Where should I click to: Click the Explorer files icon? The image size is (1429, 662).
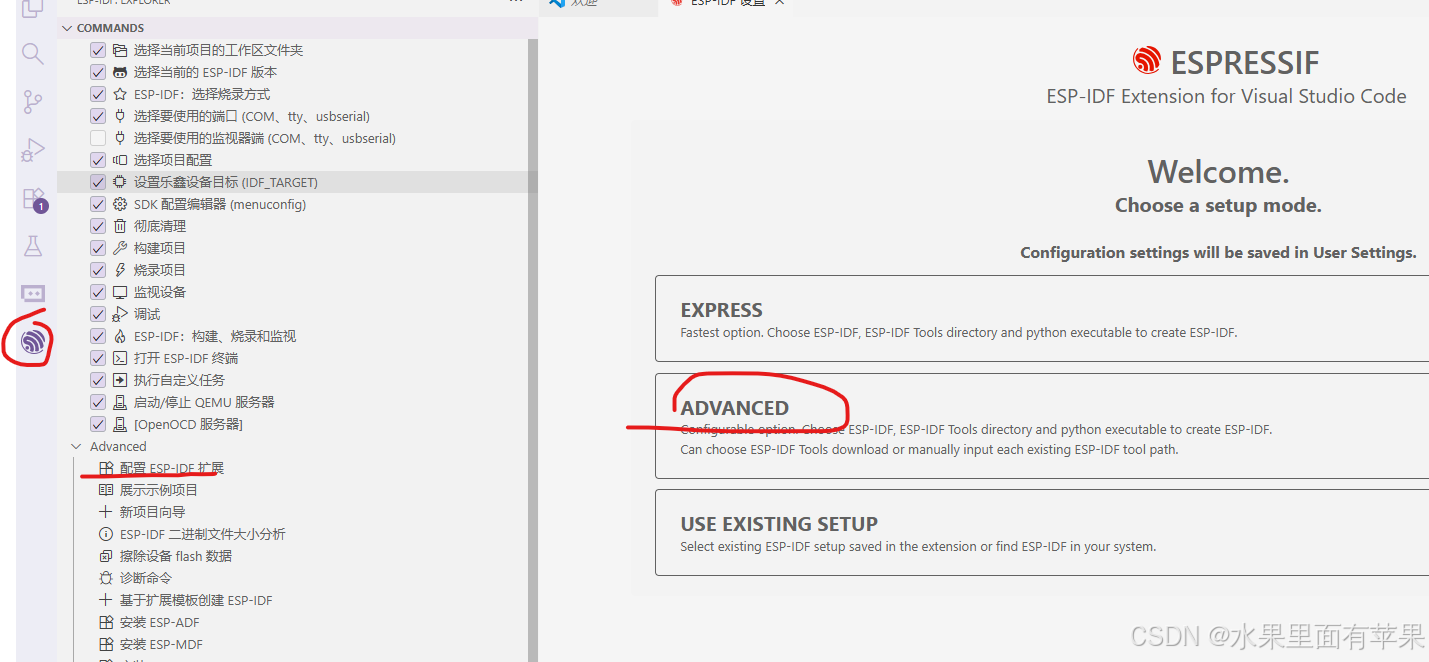pyautogui.click(x=33, y=8)
